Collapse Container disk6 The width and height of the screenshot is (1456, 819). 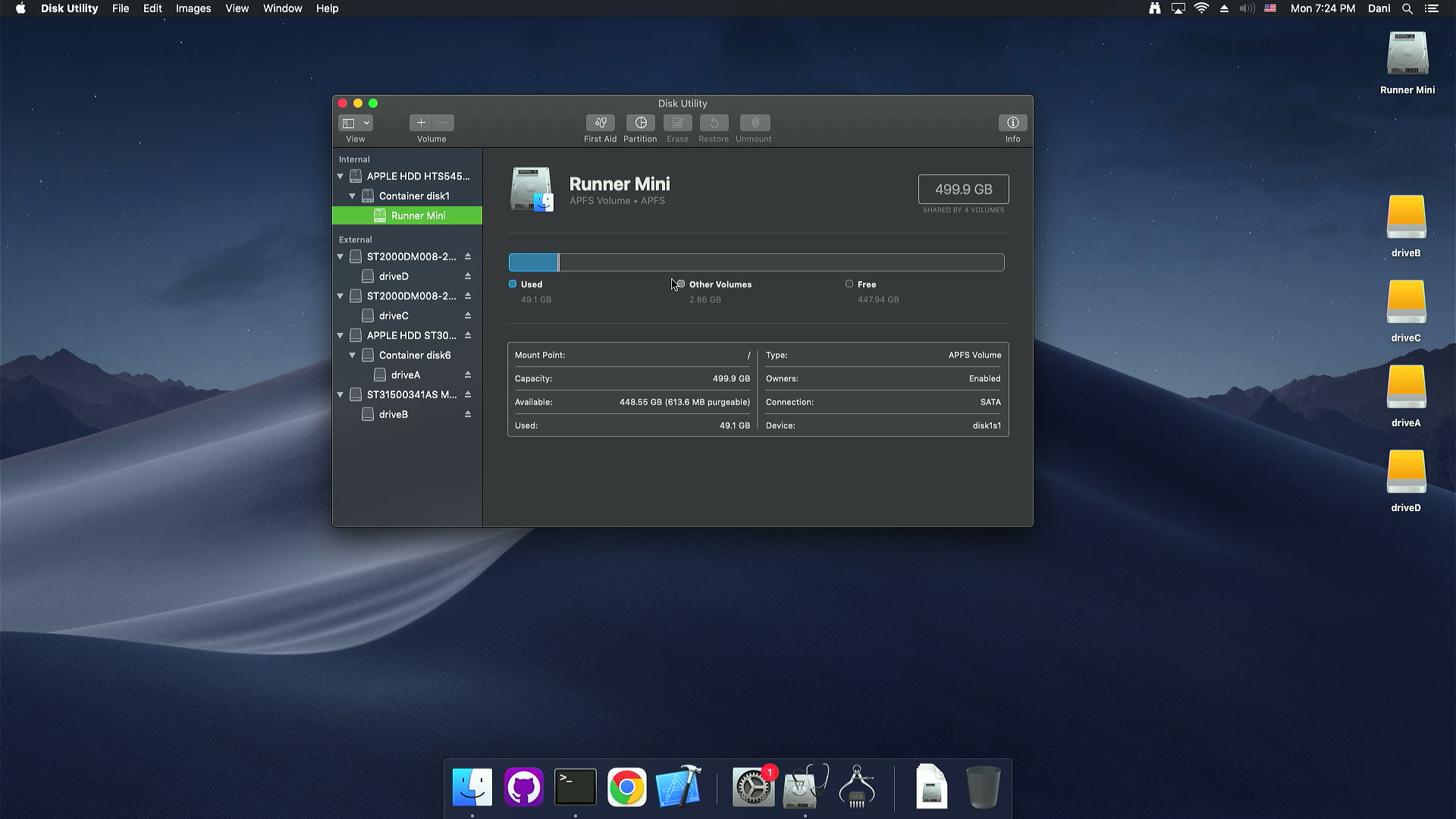[353, 355]
